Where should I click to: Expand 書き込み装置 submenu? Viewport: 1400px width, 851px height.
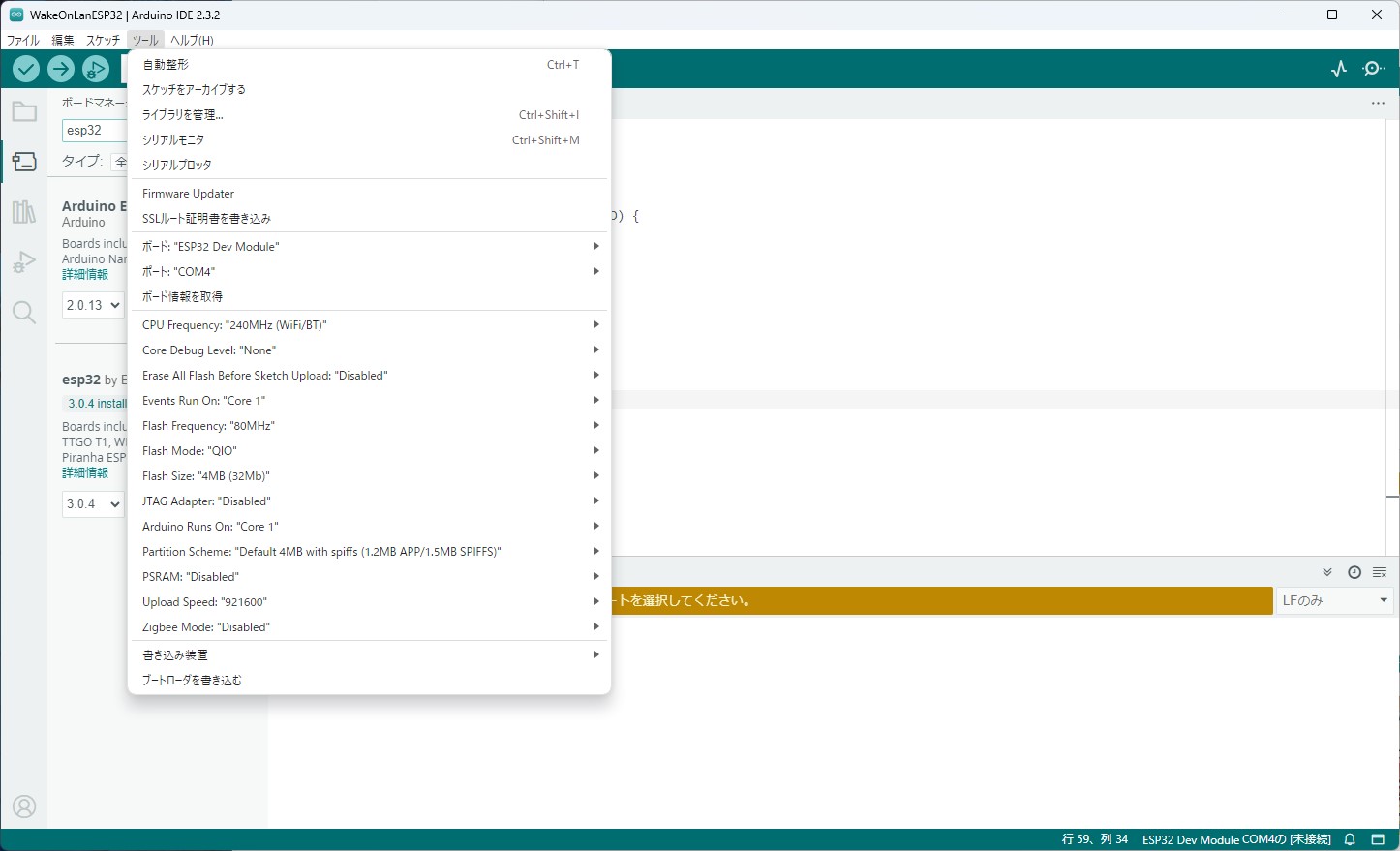pyautogui.click(x=369, y=655)
